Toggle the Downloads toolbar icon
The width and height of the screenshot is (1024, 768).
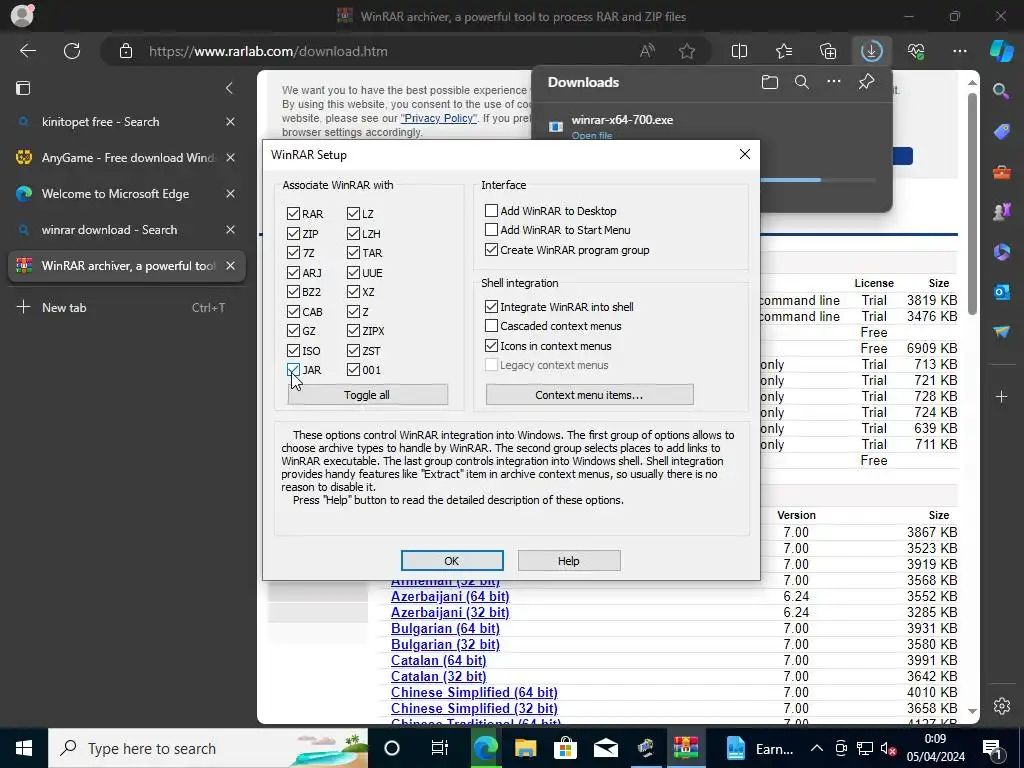[x=871, y=51]
